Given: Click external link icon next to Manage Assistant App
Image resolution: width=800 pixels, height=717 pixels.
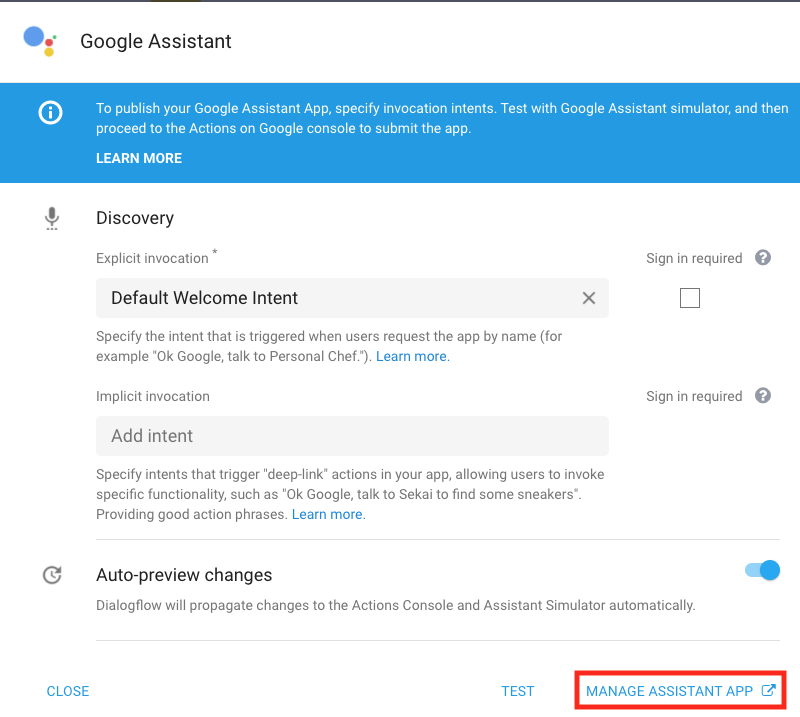Looking at the screenshot, I should [768, 691].
